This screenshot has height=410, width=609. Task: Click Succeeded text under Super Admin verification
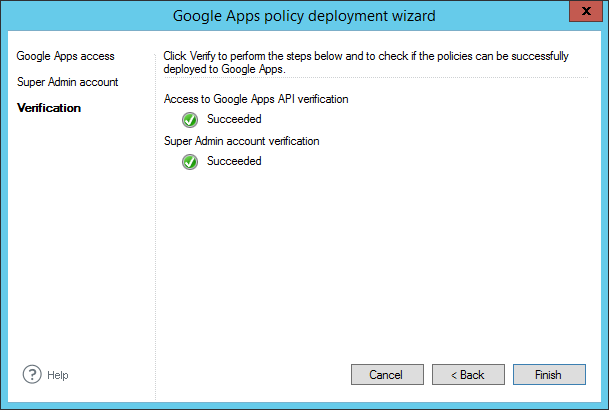click(234, 161)
